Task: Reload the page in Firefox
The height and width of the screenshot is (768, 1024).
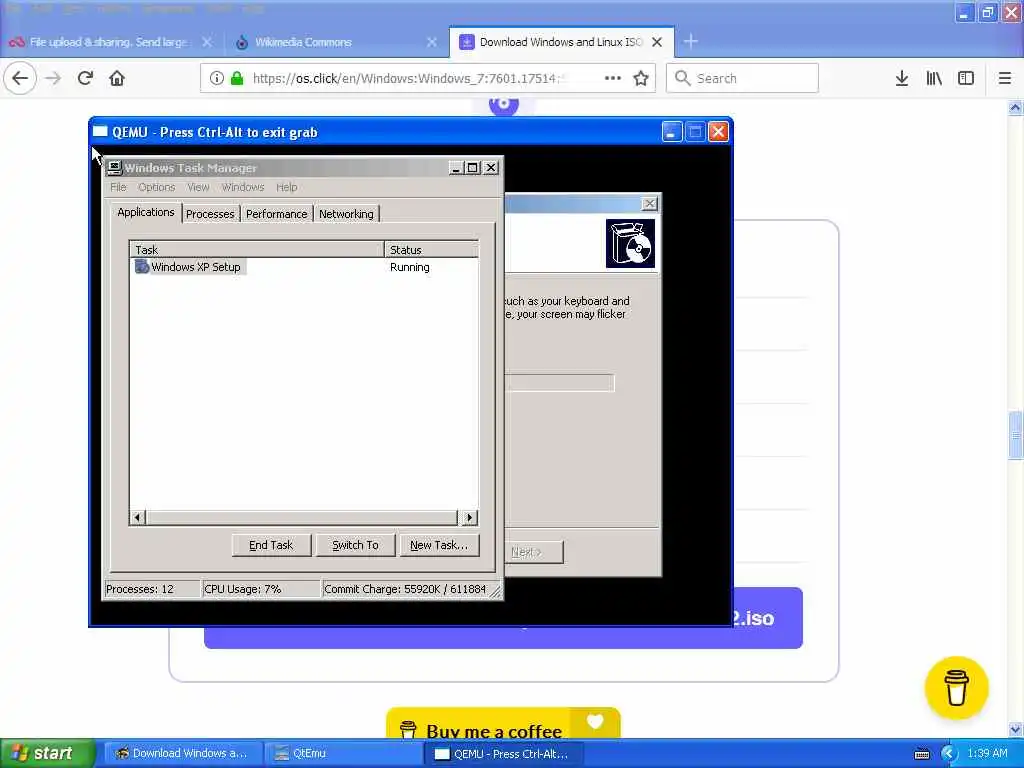Action: 85,78
